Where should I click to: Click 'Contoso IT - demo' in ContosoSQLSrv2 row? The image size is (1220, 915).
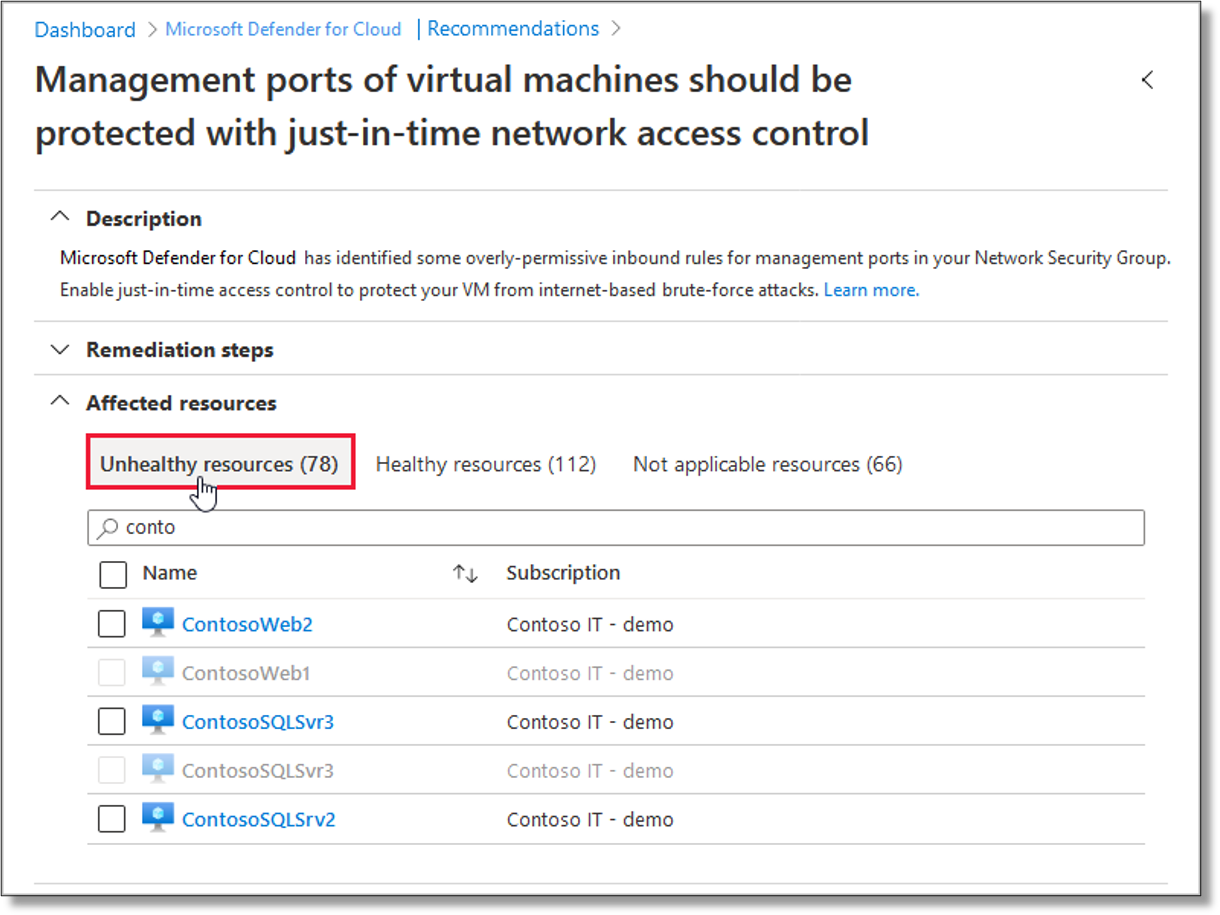point(590,820)
